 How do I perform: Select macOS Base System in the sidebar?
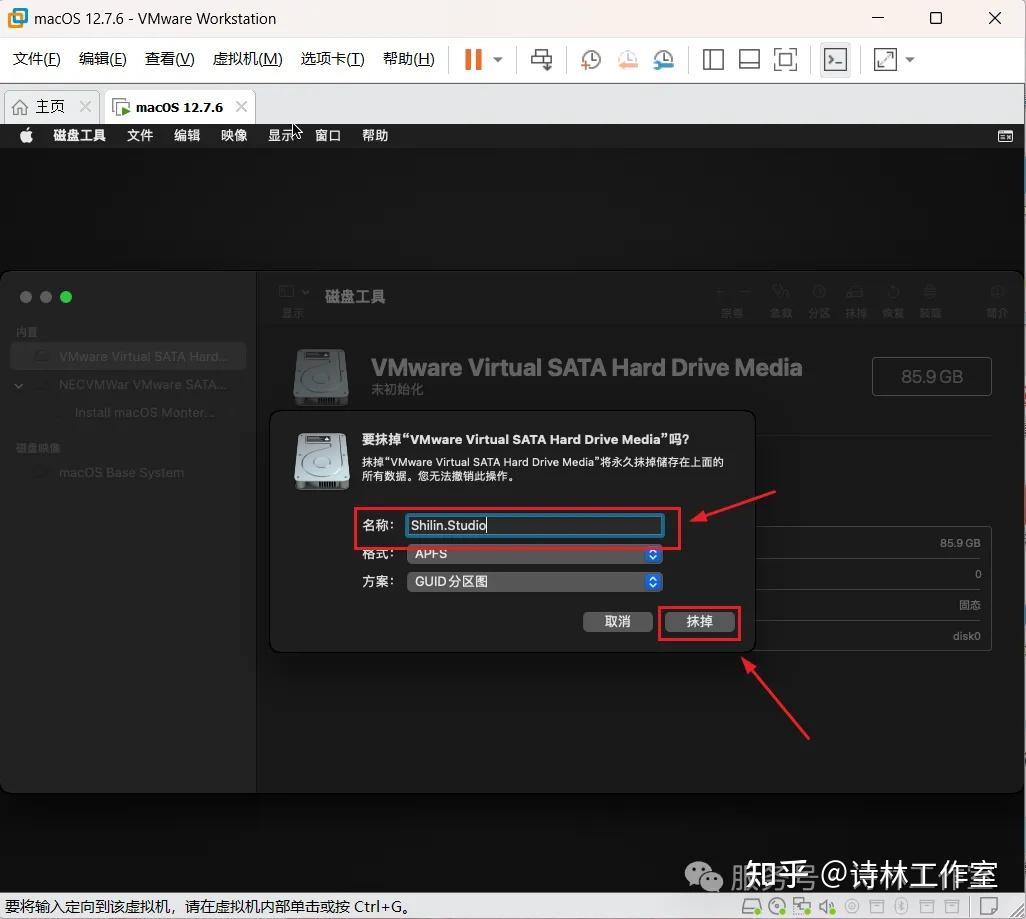tap(122, 473)
